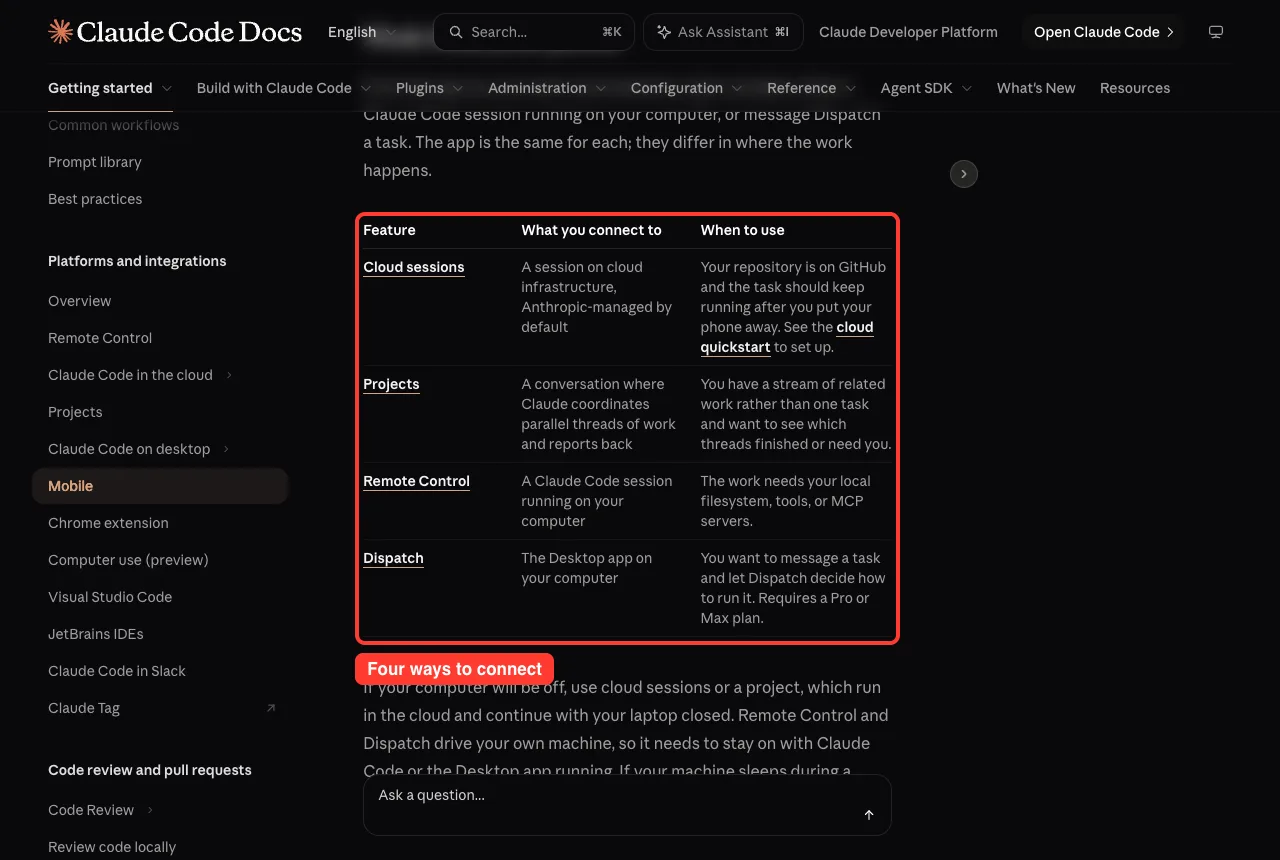
Task: Click the Ask a question input box
Action: click(627, 805)
